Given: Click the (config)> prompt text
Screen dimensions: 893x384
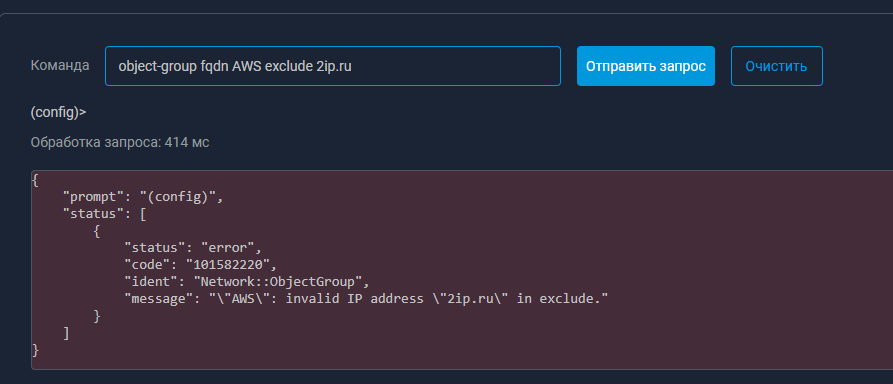Looking at the screenshot, I should pos(58,112).
